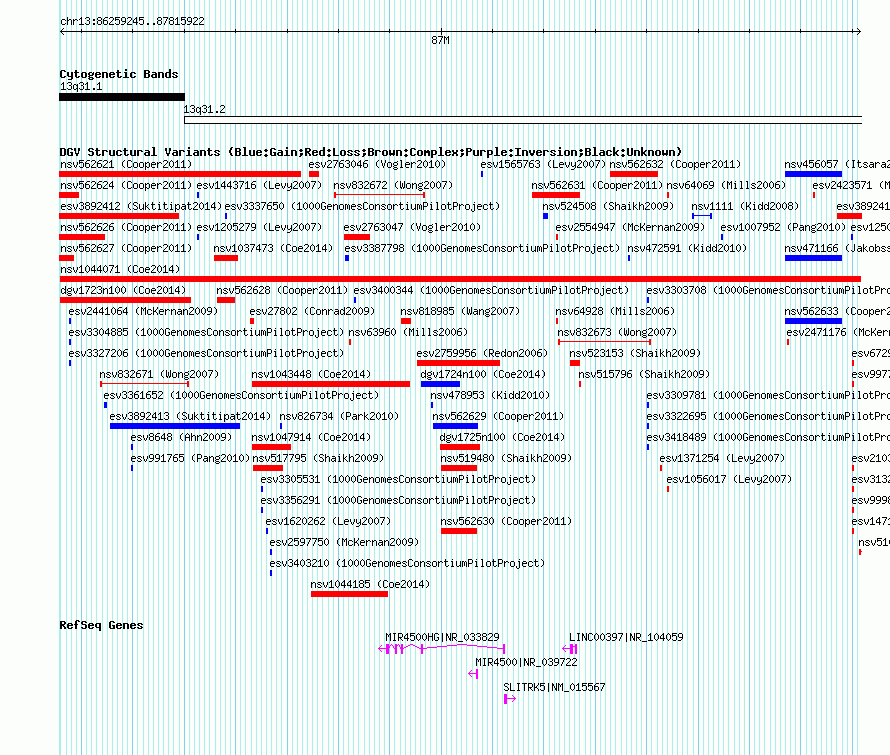Select the 13q31.1 cytogenetic band bar
The height and width of the screenshot is (755, 890).
pos(122,97)
